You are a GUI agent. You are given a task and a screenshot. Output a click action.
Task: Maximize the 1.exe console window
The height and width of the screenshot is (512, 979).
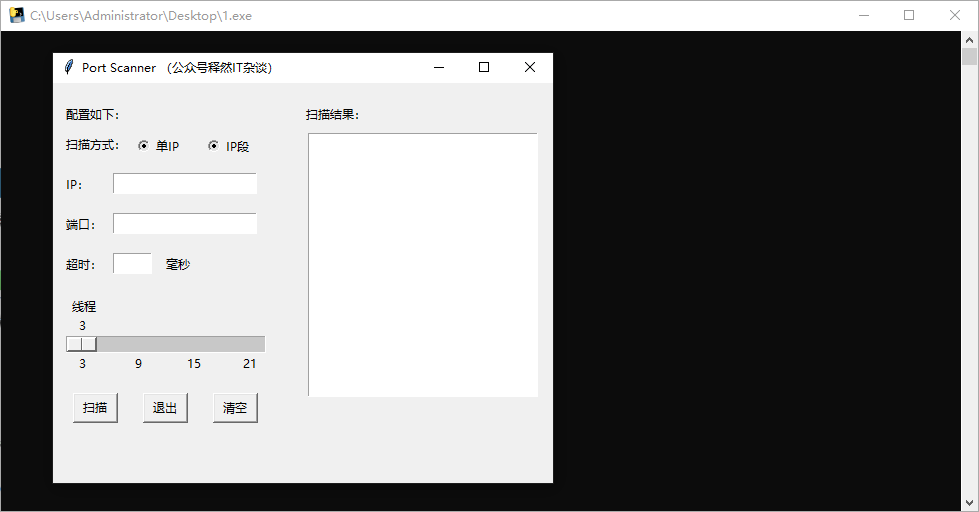tap(909, 16)
